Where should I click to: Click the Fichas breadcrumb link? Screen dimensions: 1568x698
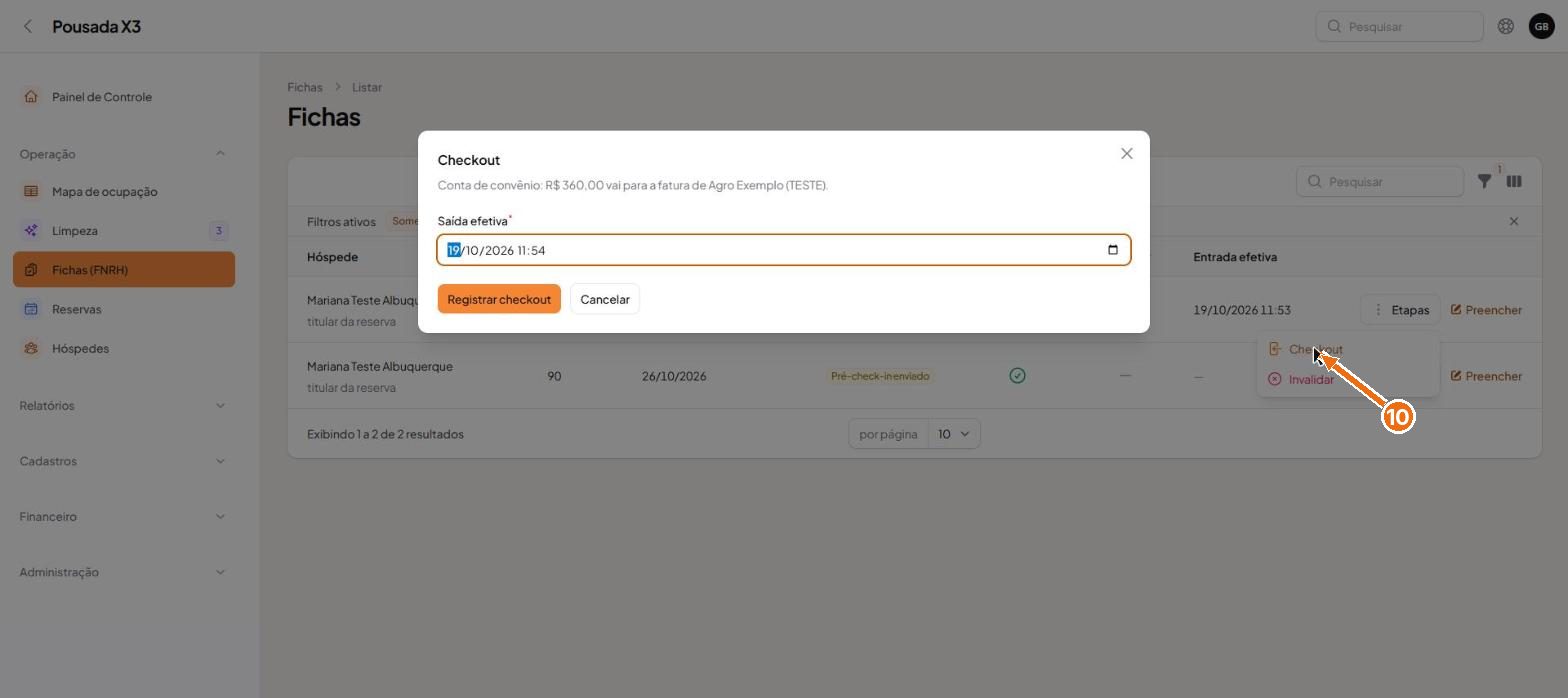point(305,87)
